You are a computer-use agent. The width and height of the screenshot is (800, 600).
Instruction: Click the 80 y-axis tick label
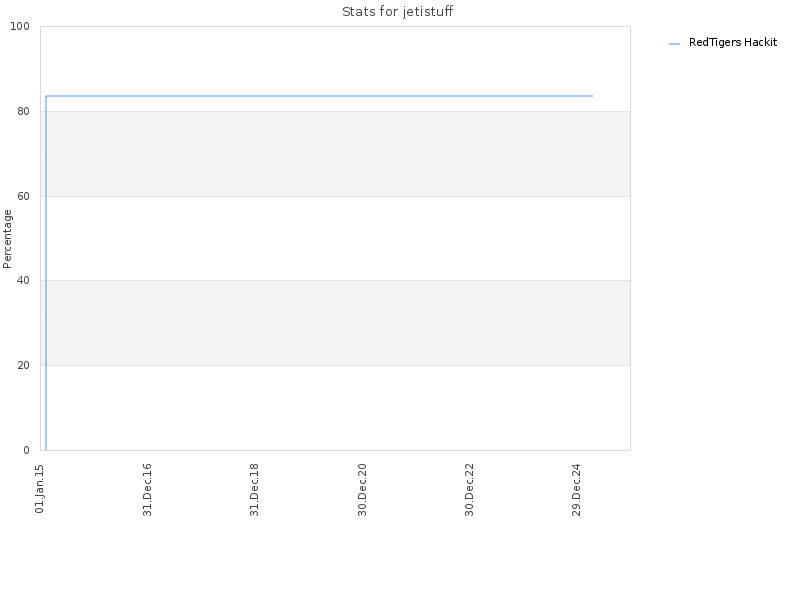tap(23, 111)
